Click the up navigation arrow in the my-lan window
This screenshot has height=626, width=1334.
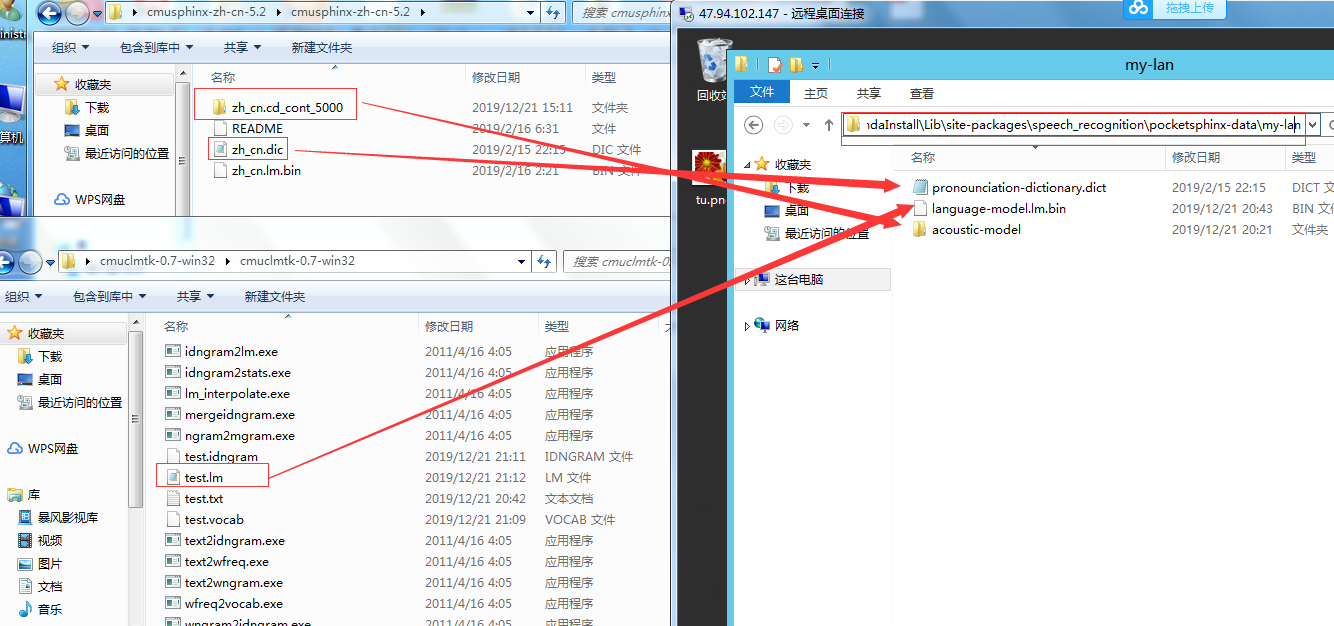828,124
